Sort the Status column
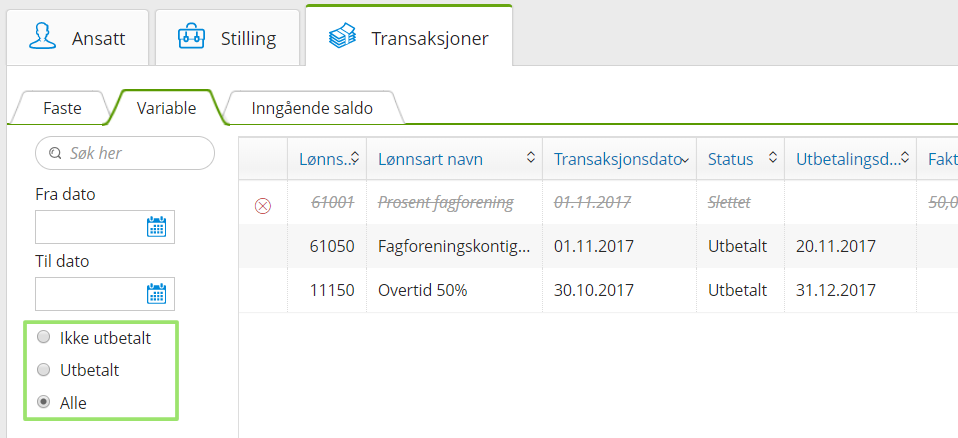 pos(773,158)
